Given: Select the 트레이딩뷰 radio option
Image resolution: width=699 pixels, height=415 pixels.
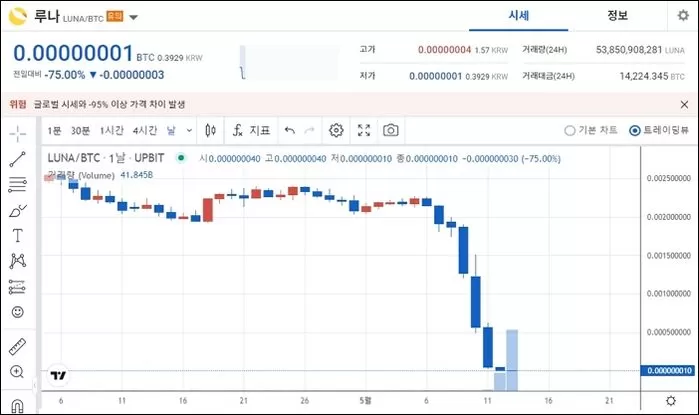Looking at the screenshot, I should tap(635, 130).
